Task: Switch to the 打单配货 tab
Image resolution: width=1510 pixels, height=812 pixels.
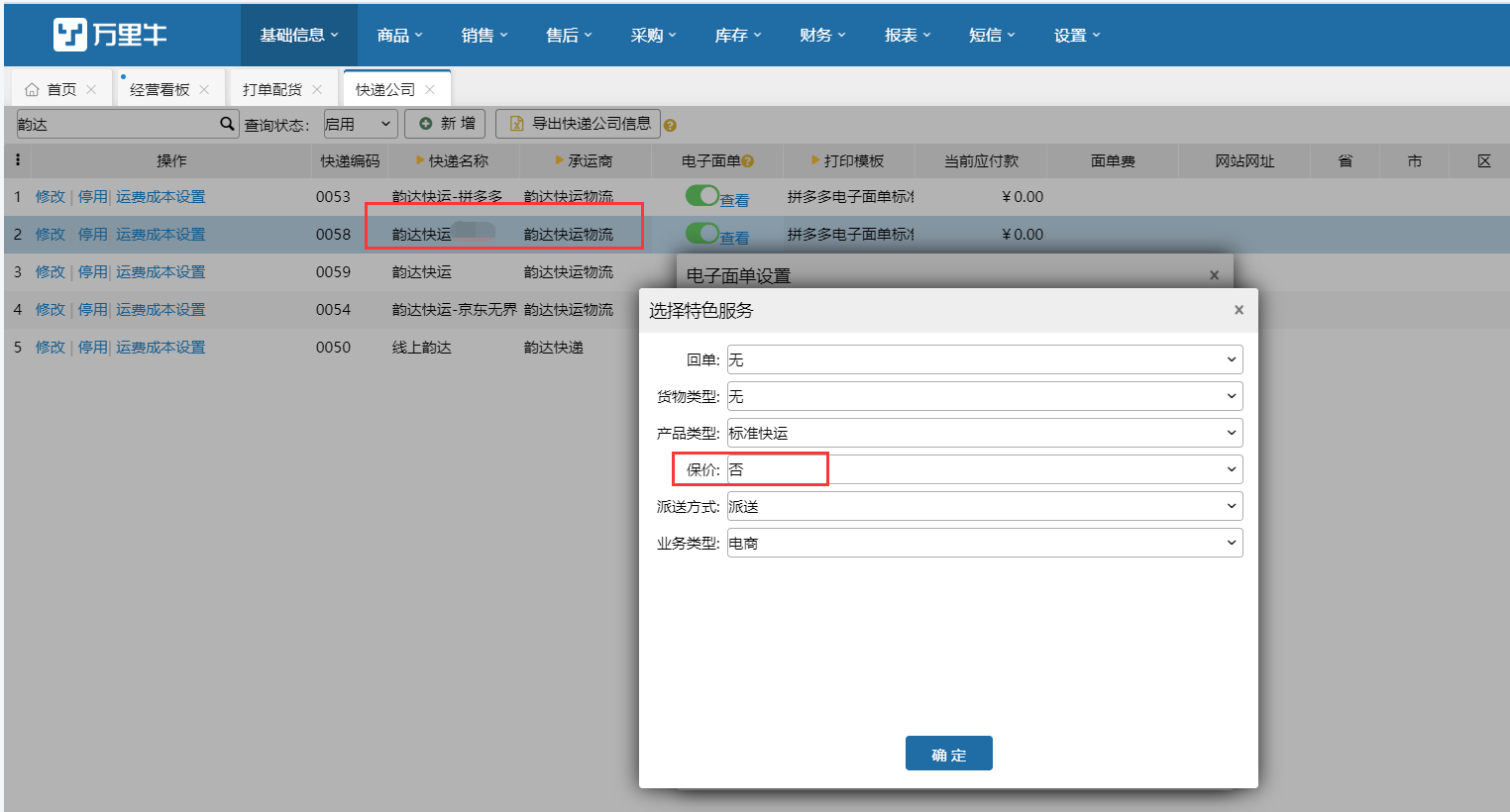Action: (272, 89)
